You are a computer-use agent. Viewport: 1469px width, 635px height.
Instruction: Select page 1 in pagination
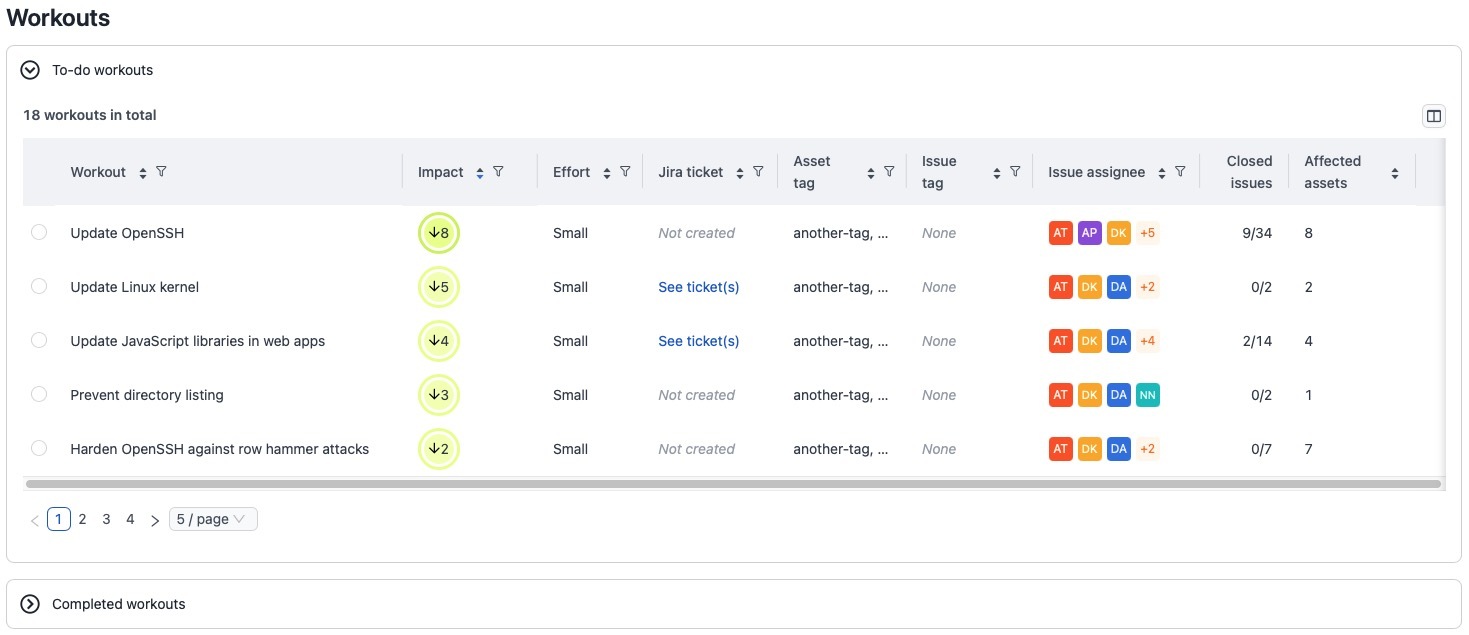click(x=59, y=519)
